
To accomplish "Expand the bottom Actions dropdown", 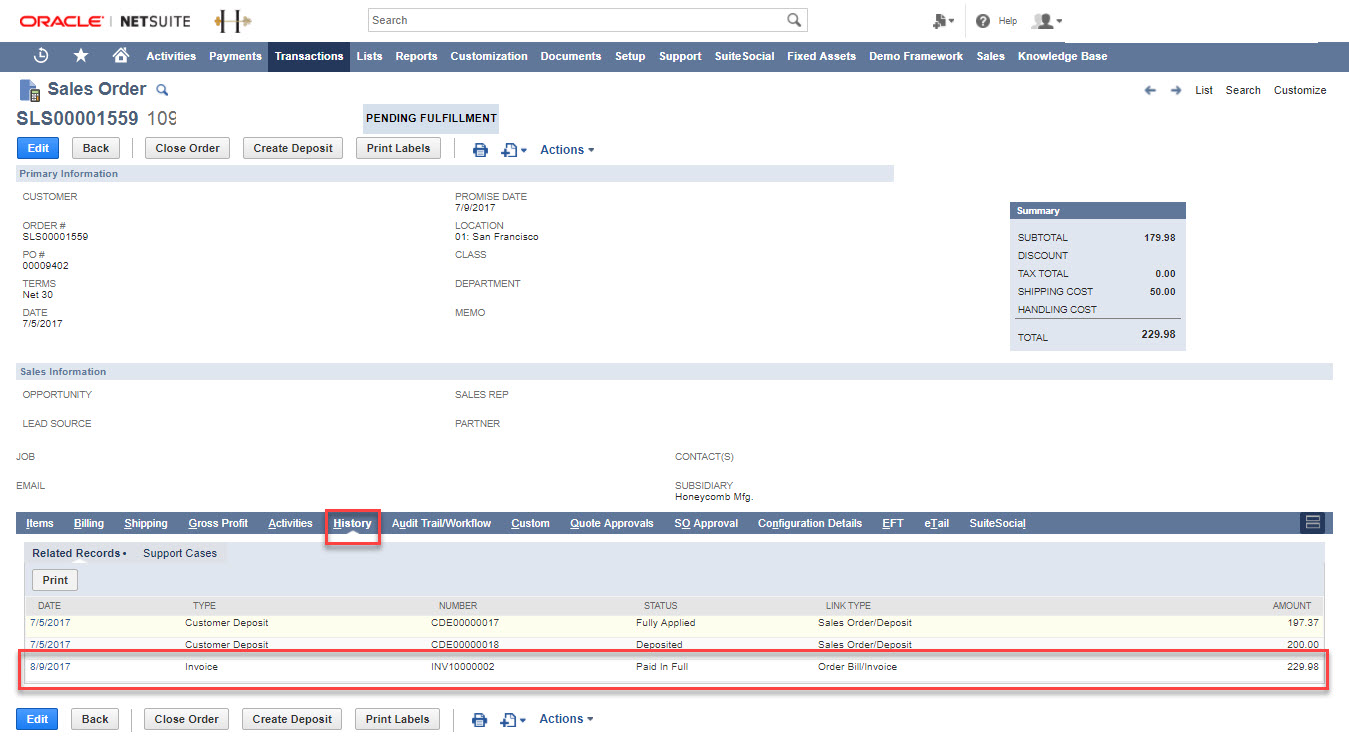I will pos(567,719).
